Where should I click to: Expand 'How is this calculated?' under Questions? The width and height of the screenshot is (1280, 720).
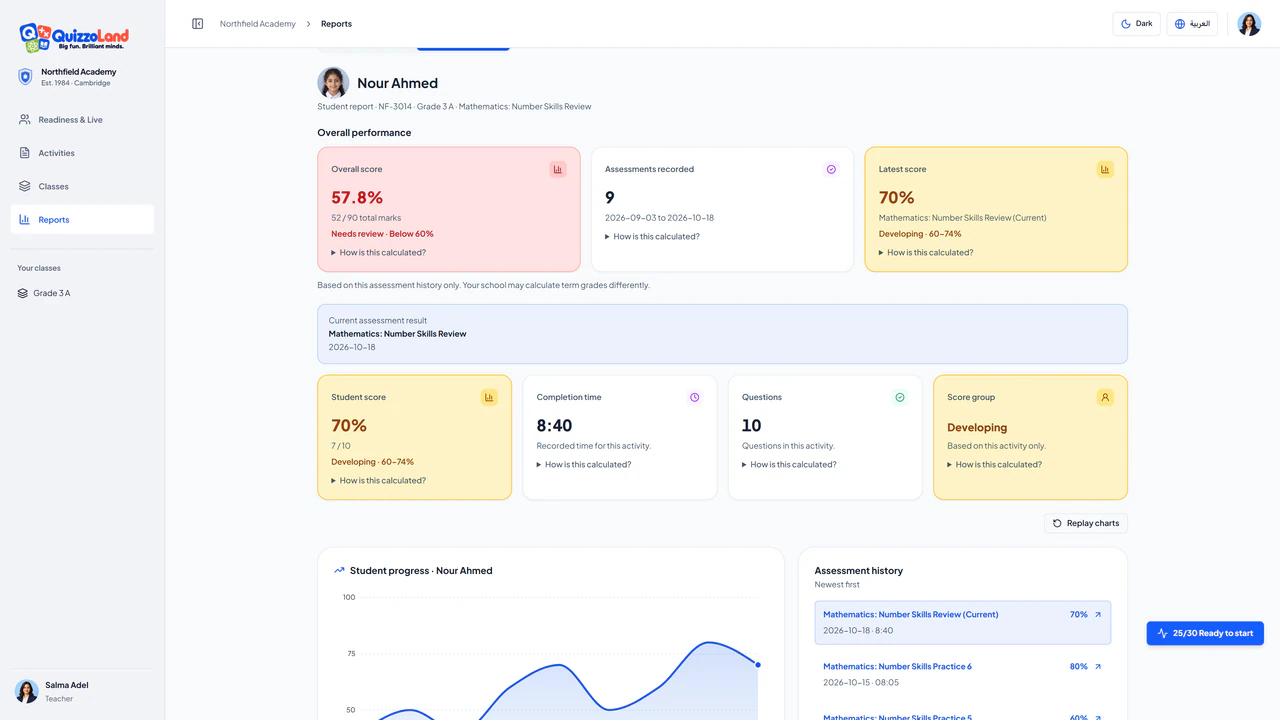[x=789, y=465]
